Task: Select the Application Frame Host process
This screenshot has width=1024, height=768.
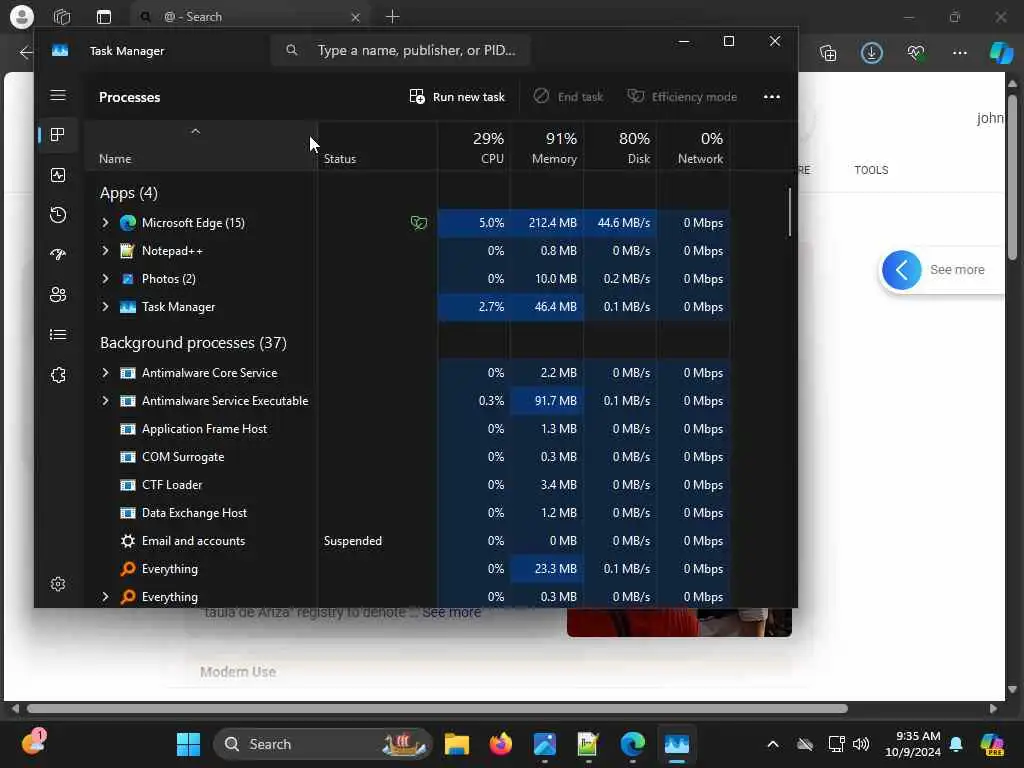Action: click(x=408, y=429)
